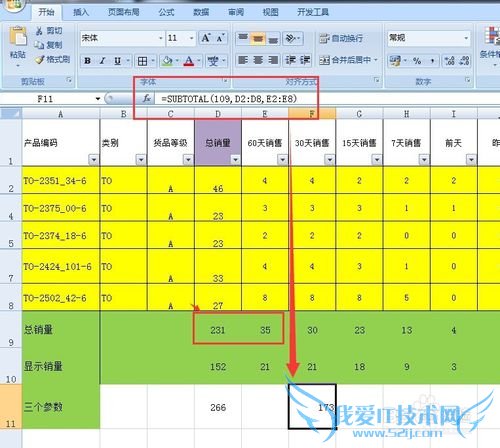This screenshot has height=448, width=500.
Task: Apply percent style
Action: (x=417, y=61)
